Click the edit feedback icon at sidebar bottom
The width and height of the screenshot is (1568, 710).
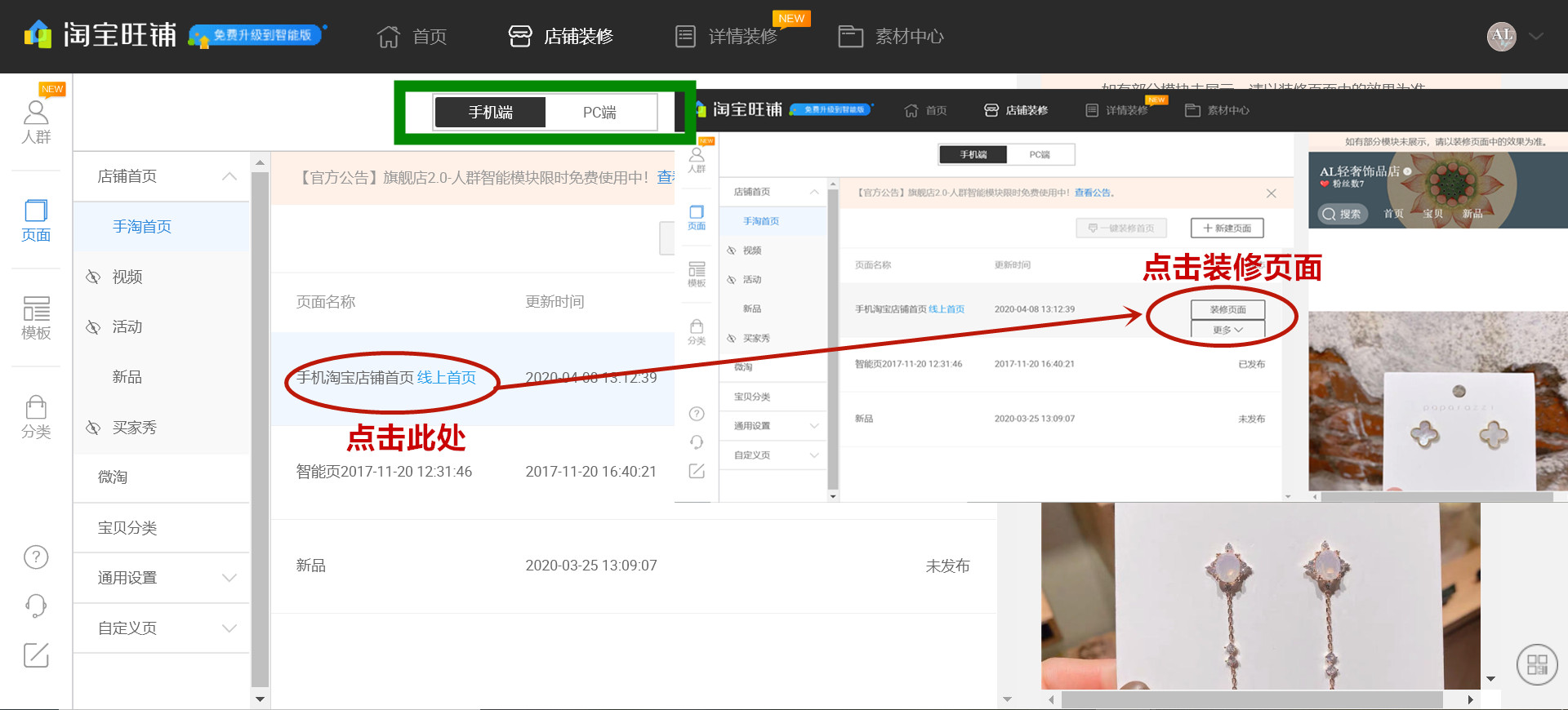[36, 655]
